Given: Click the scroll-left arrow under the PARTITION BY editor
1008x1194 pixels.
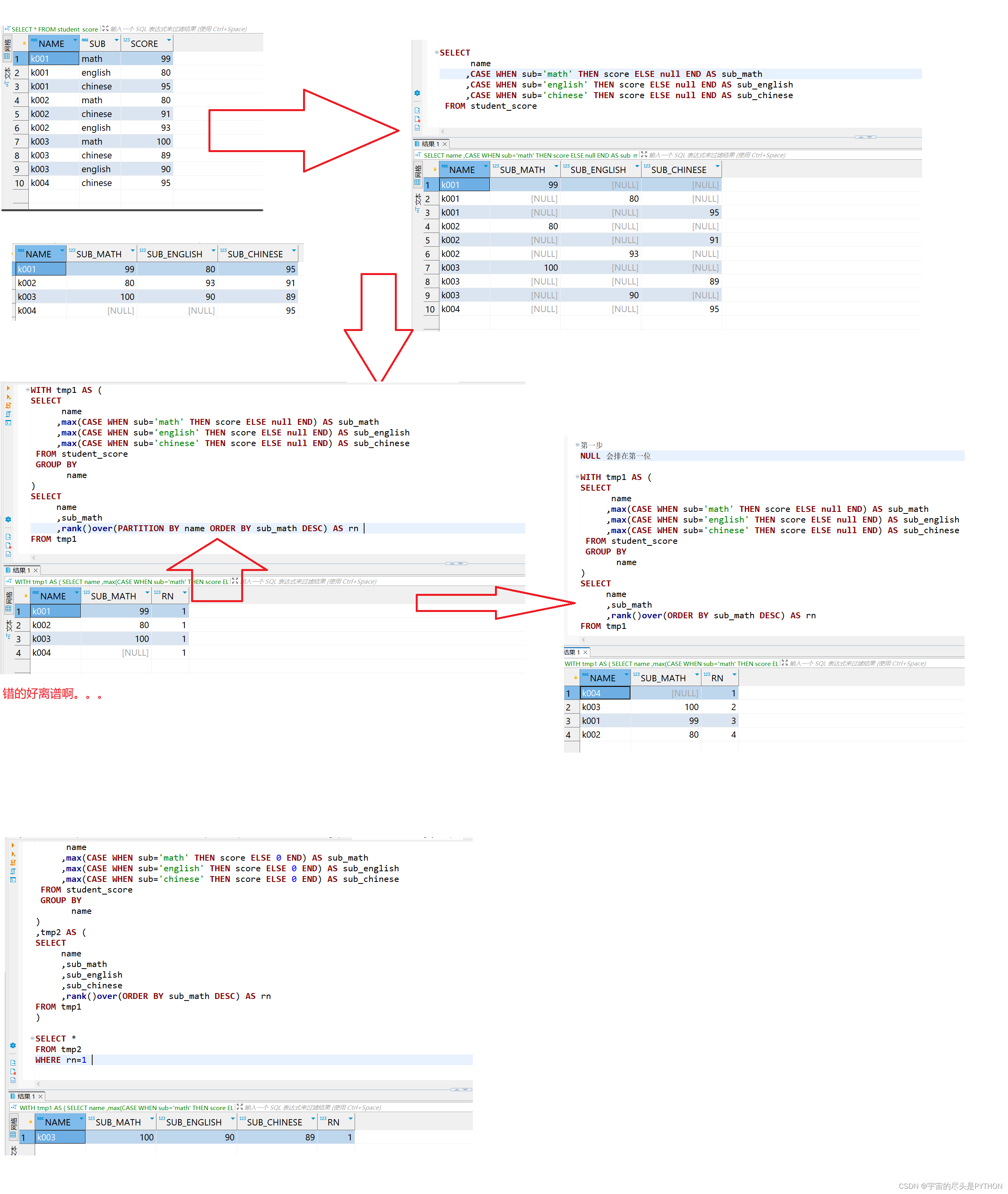Looking at the screenshot, I should [33, 557].
